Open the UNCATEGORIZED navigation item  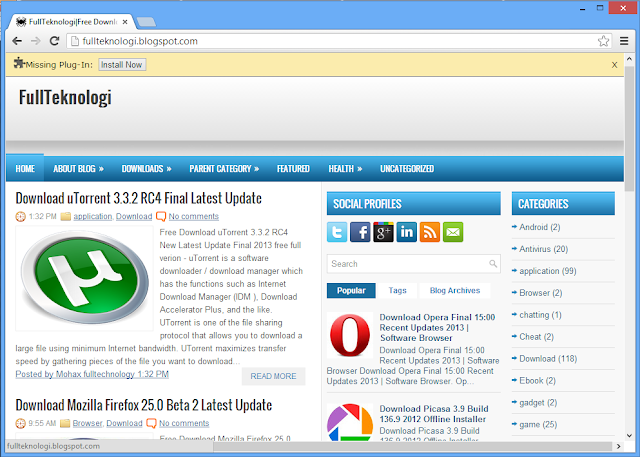(407, 169)
